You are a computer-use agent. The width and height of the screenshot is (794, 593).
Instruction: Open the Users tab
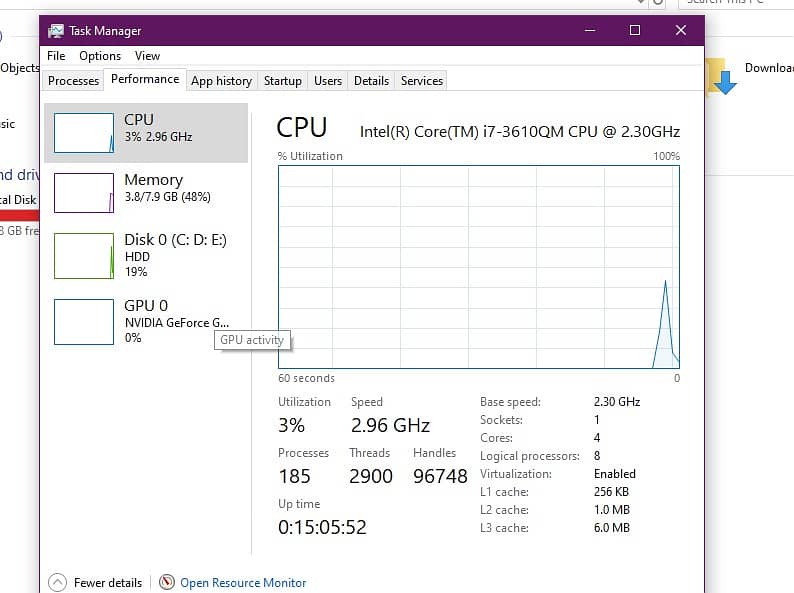328,81
